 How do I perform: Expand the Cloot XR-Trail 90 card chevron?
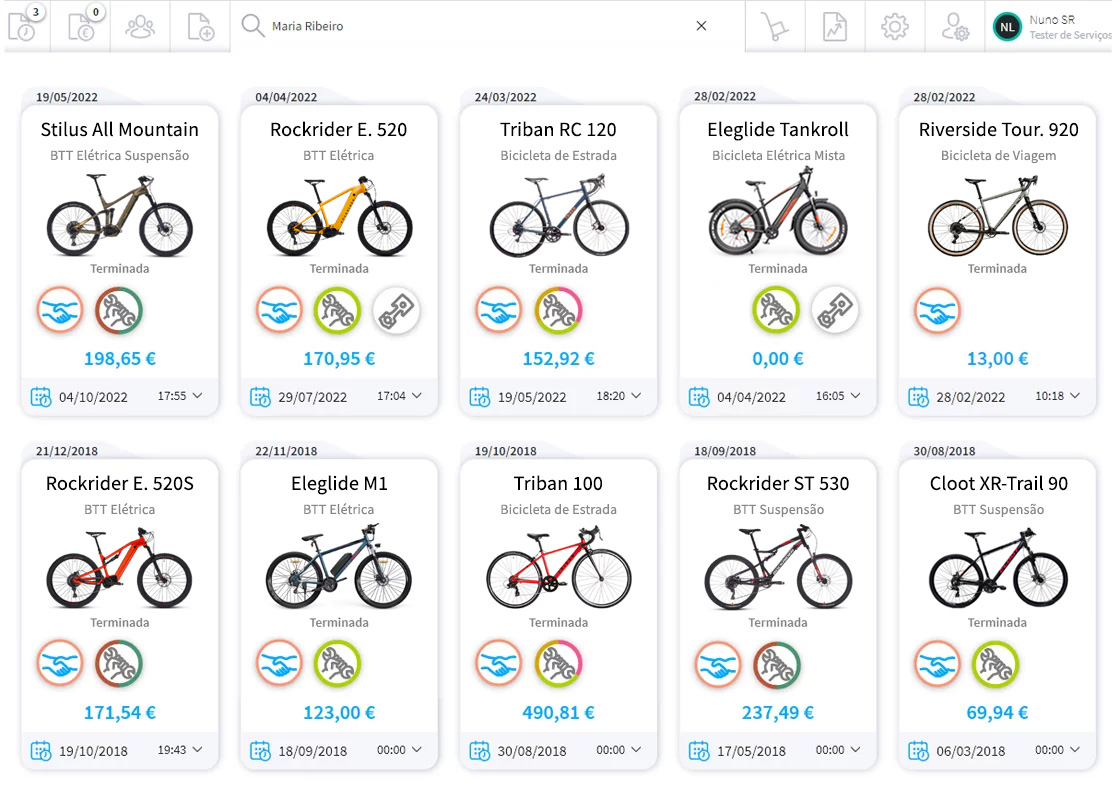[x=1075, y=750]
